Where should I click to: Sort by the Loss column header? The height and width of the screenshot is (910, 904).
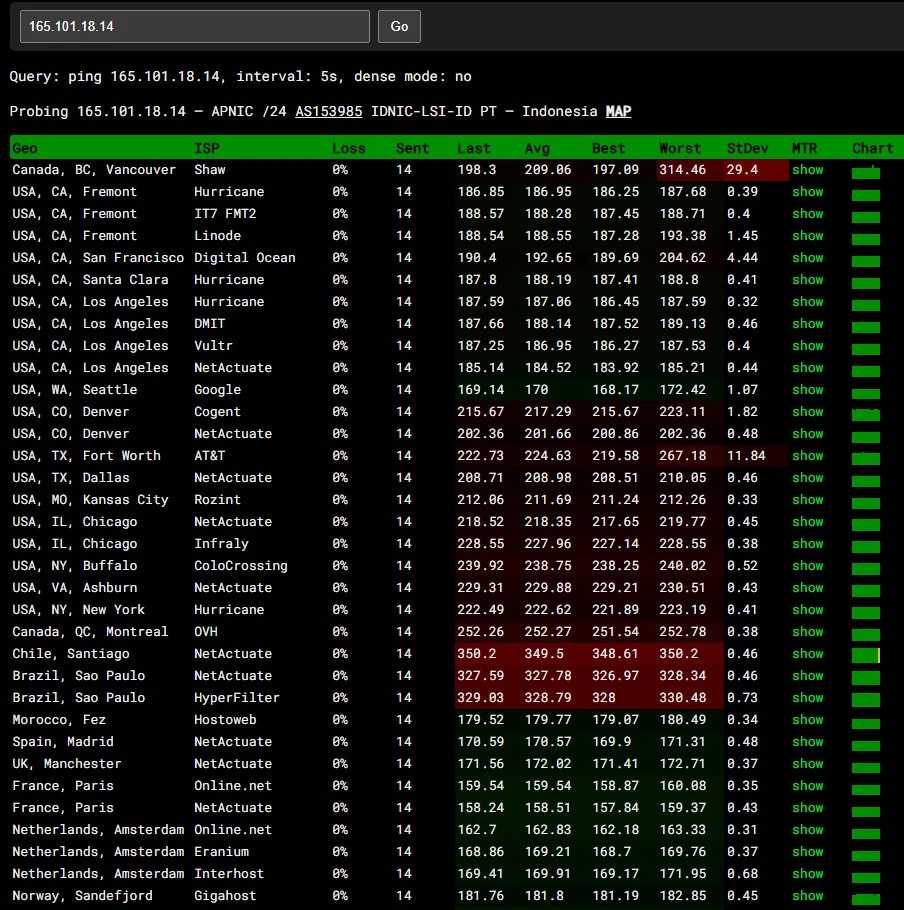(x=349, y=148)
